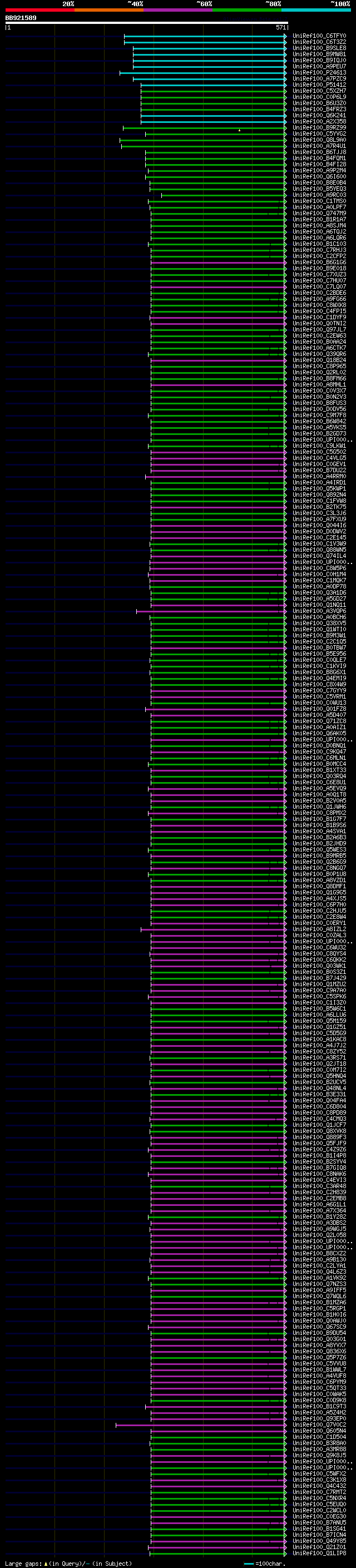Screen dimensions: 356x1568
Task: Select label UniRef100_A9WGJ5
Action: pos(319,1229)
